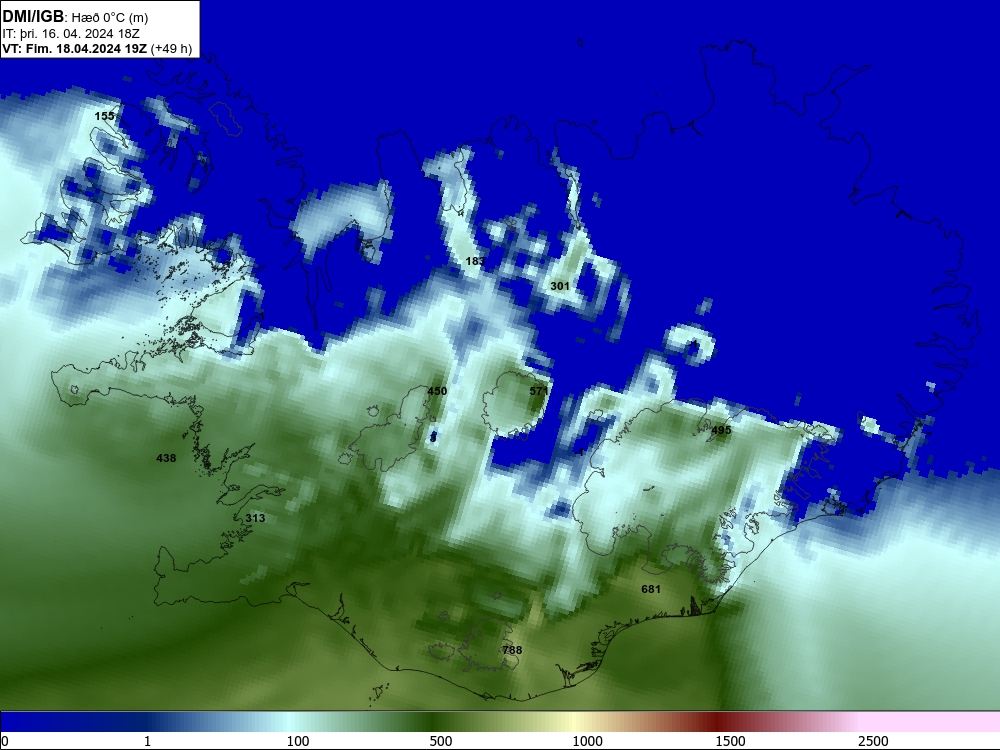1000x750 pixels.
Task: Click the map value 301
Action: tap(560, 286)
